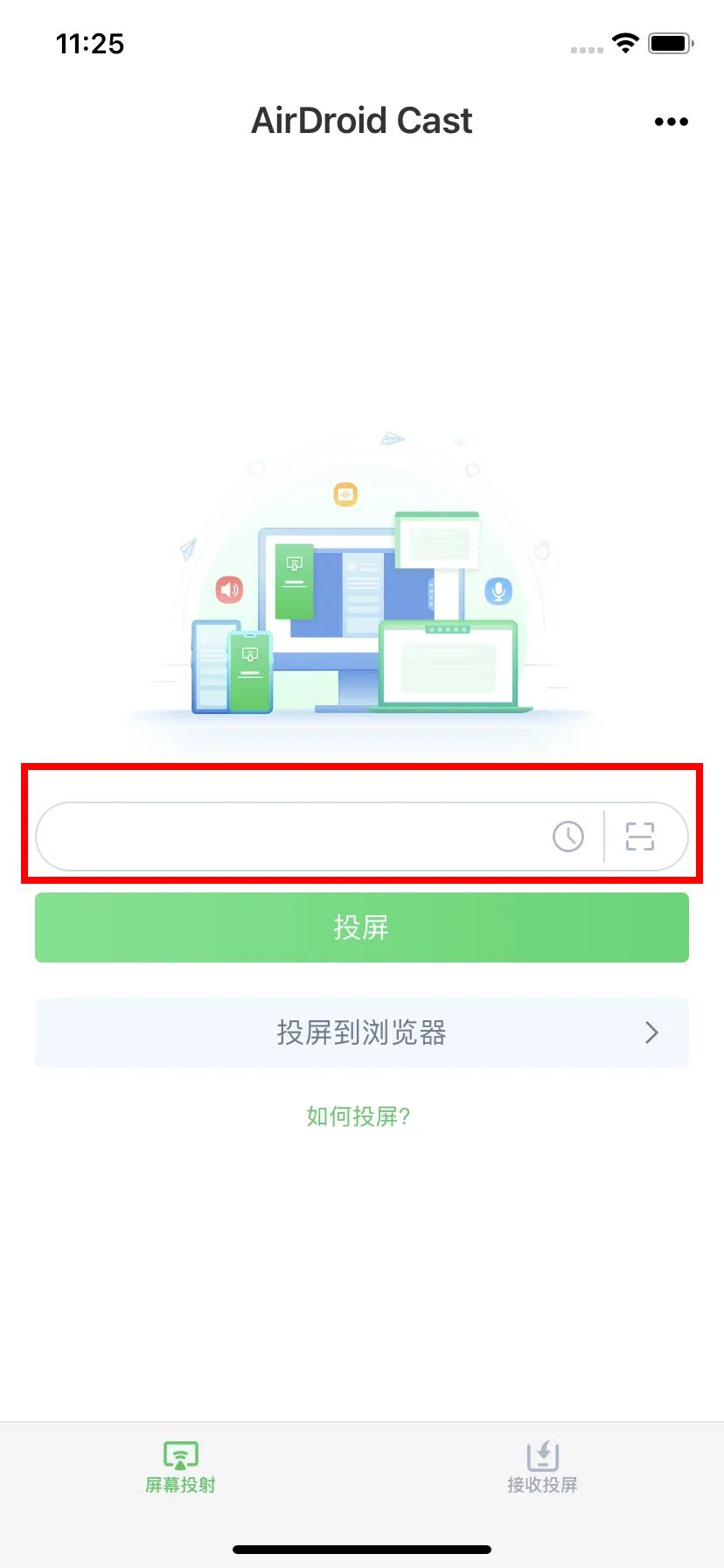Image resolution: width=724 pixels, height=1568 pixels.
Task: Tap the 屏幕投射 tab icon
Action: (181, 1455)
